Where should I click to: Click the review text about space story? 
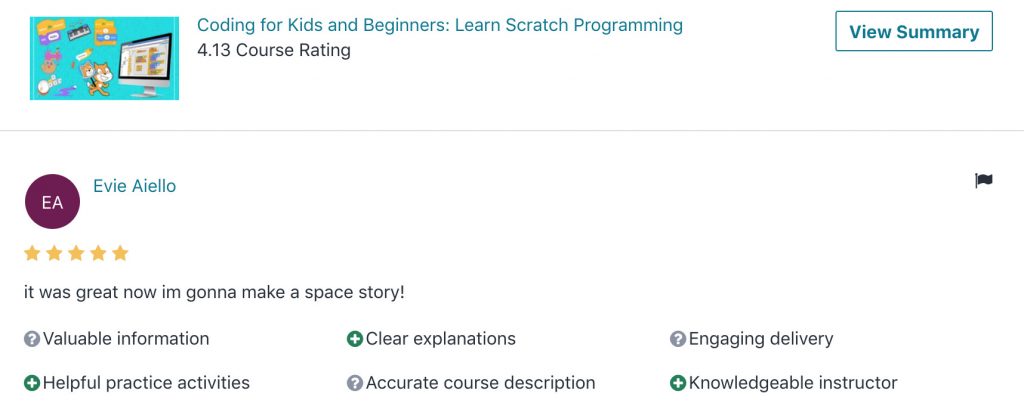[214, 293]
